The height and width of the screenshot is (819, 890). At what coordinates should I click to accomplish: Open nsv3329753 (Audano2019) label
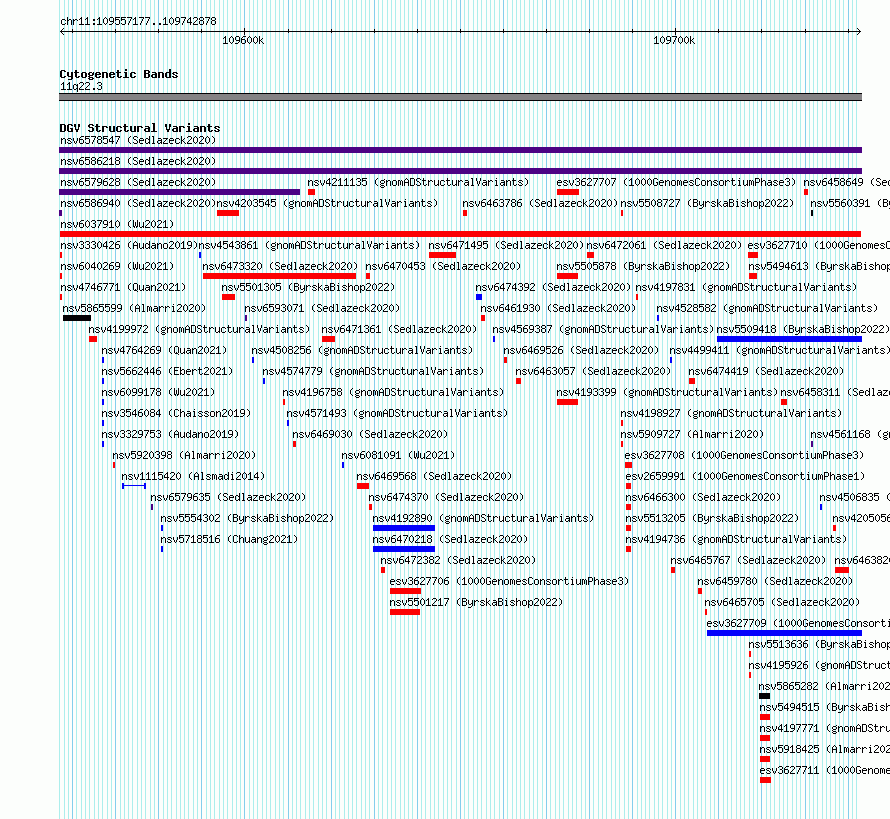[170, 434]
